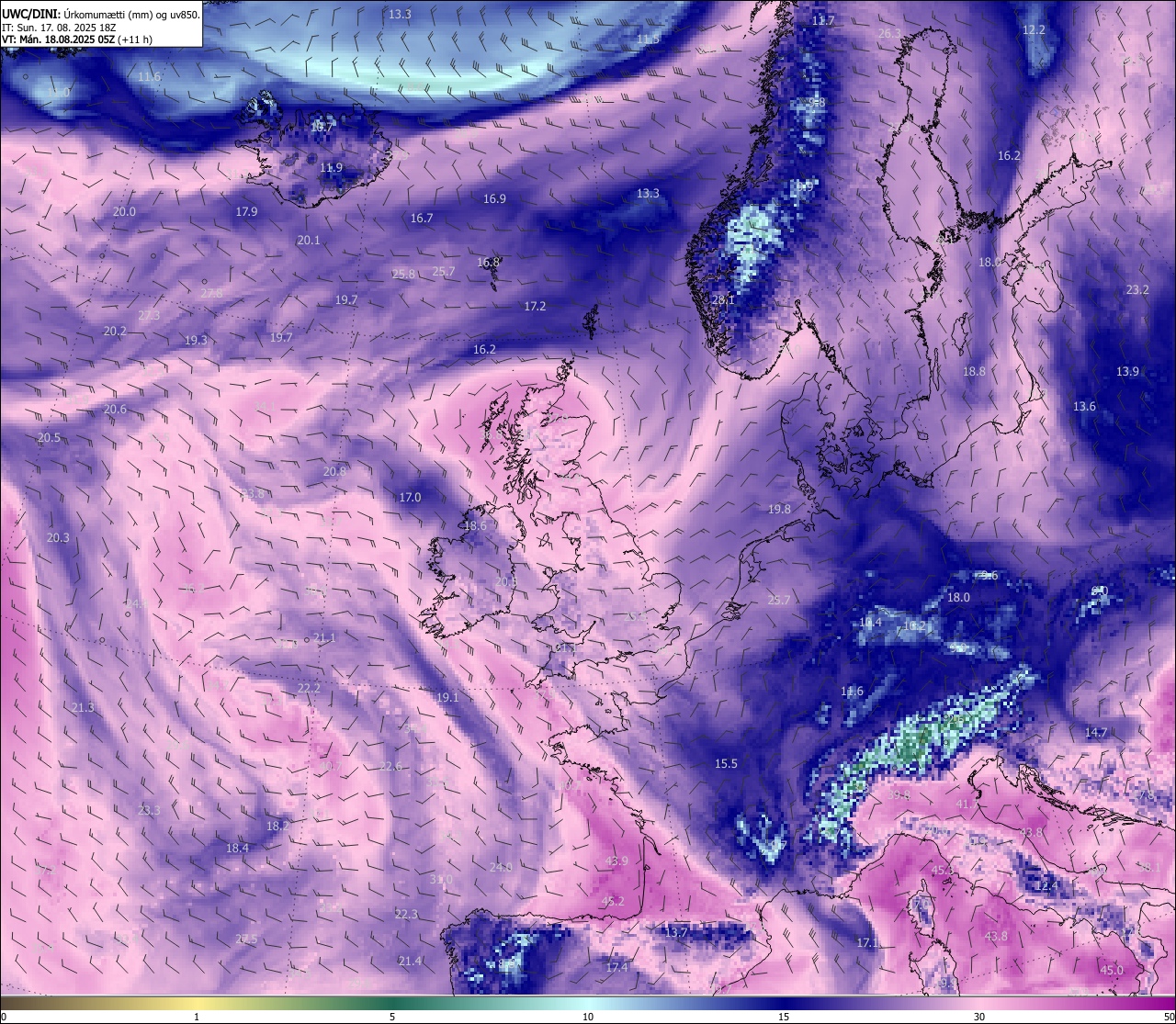Select the 23.2 value at right edge

coord(1137,289)
